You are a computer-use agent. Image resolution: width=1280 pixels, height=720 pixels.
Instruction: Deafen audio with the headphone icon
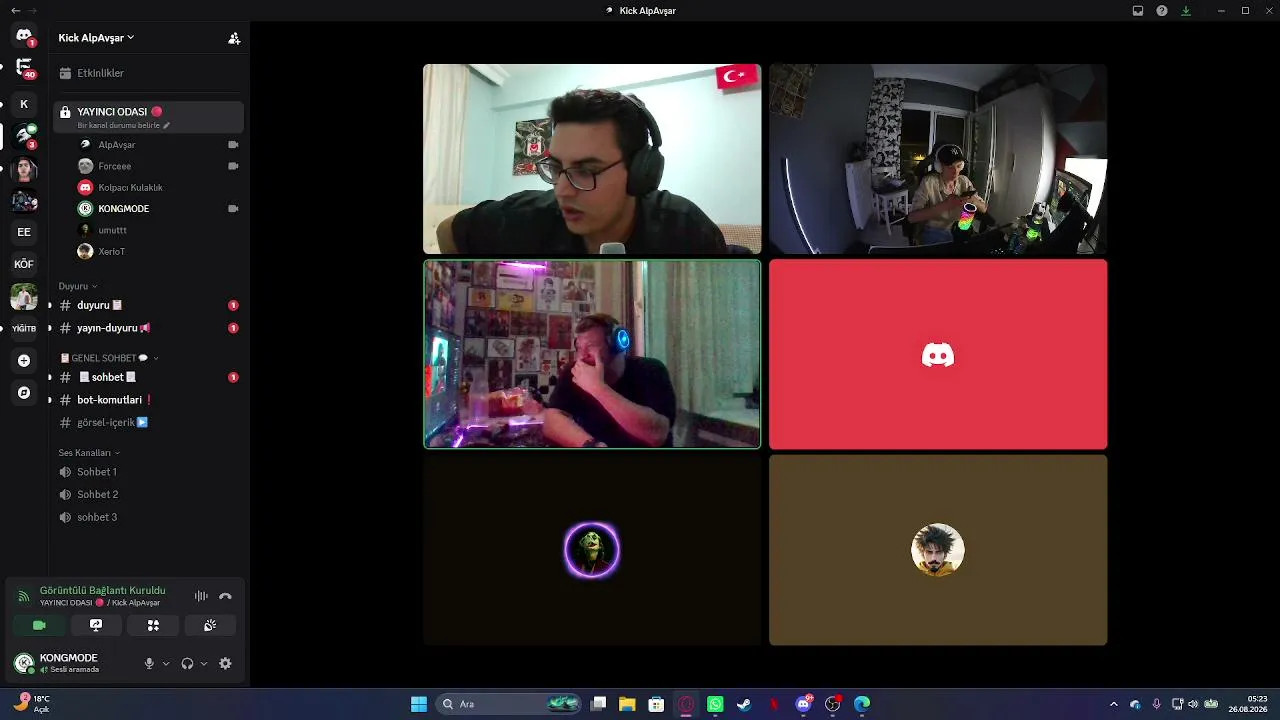[187, 663]
